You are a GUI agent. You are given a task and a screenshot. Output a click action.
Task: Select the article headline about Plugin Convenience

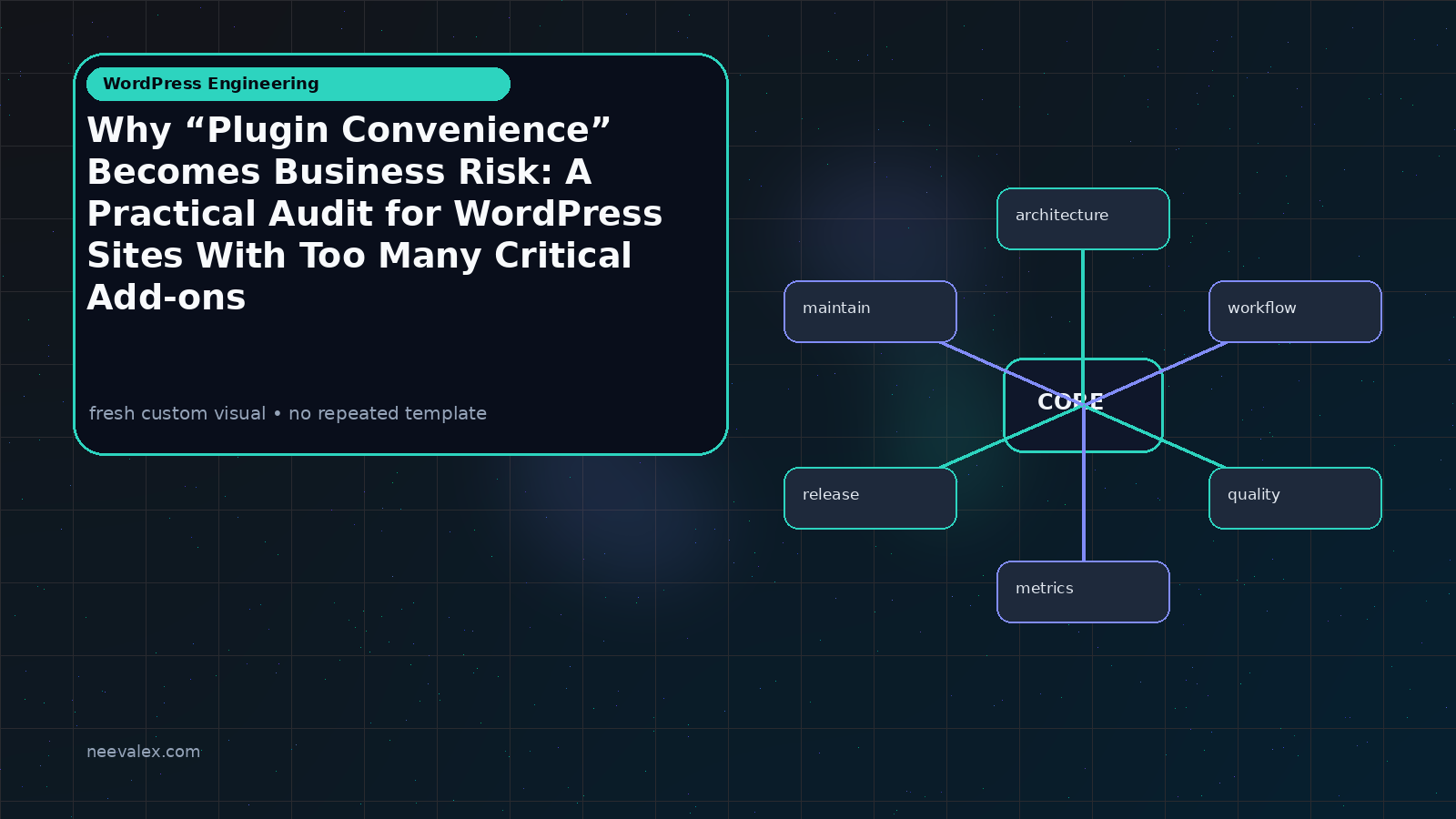(375, 214)
